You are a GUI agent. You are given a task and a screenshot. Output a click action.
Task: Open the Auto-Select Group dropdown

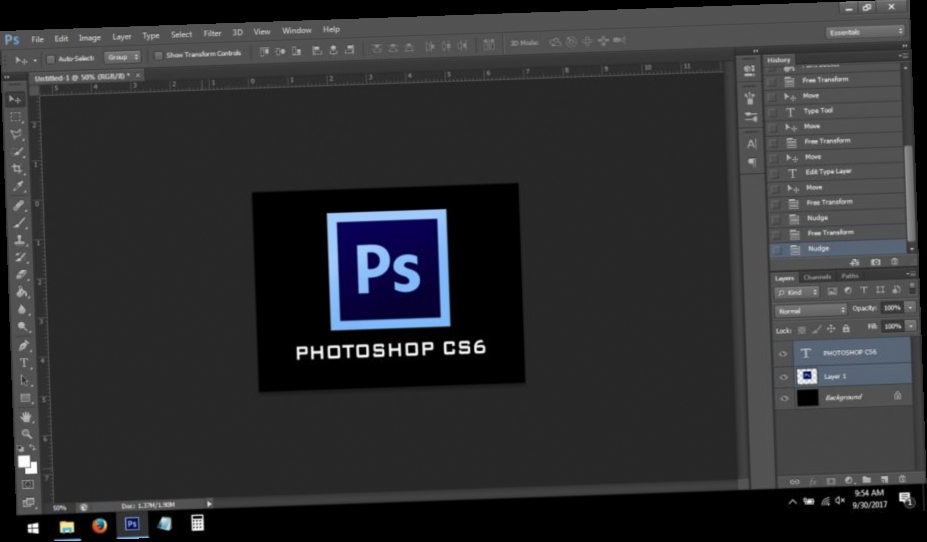122,57
